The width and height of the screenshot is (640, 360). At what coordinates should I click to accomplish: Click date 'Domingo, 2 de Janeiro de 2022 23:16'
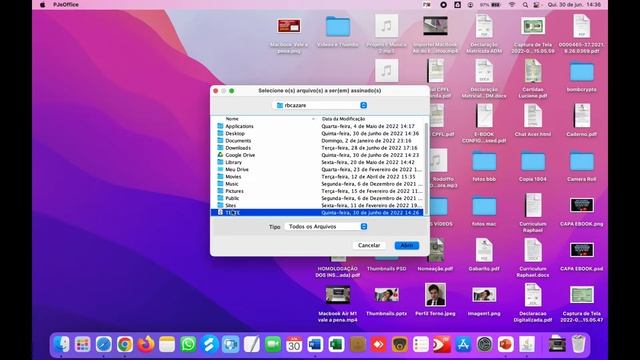tap(366, 140)
